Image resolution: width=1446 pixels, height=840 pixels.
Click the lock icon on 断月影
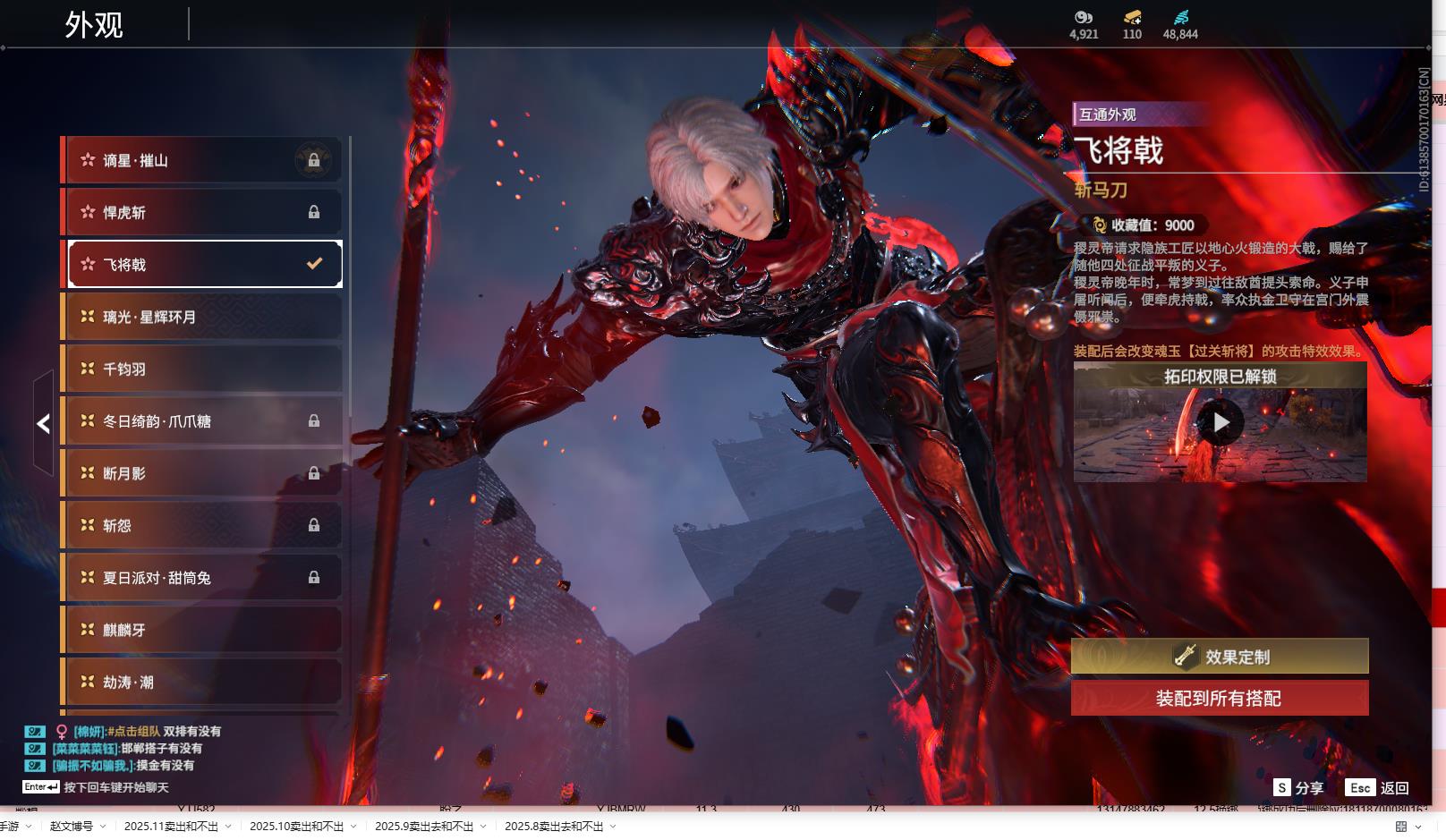pos(314,473)
